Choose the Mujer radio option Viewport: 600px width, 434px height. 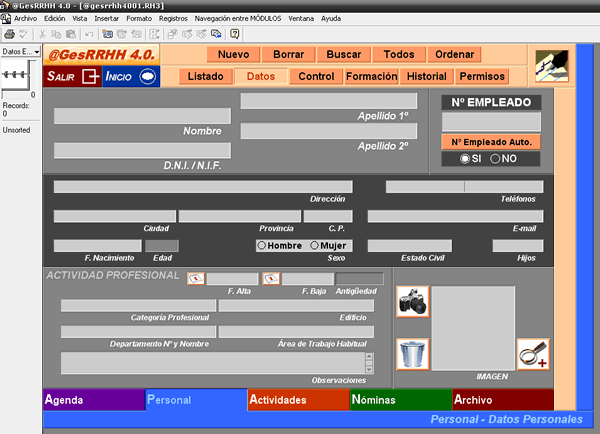[316, 246]
